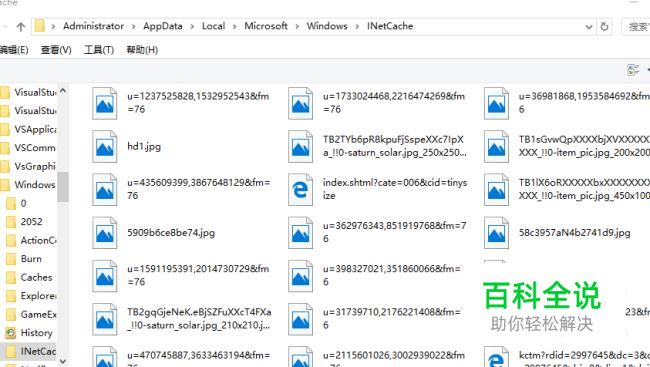
Task: Select the 2052 folder in tree
Action: pos(24,222)
